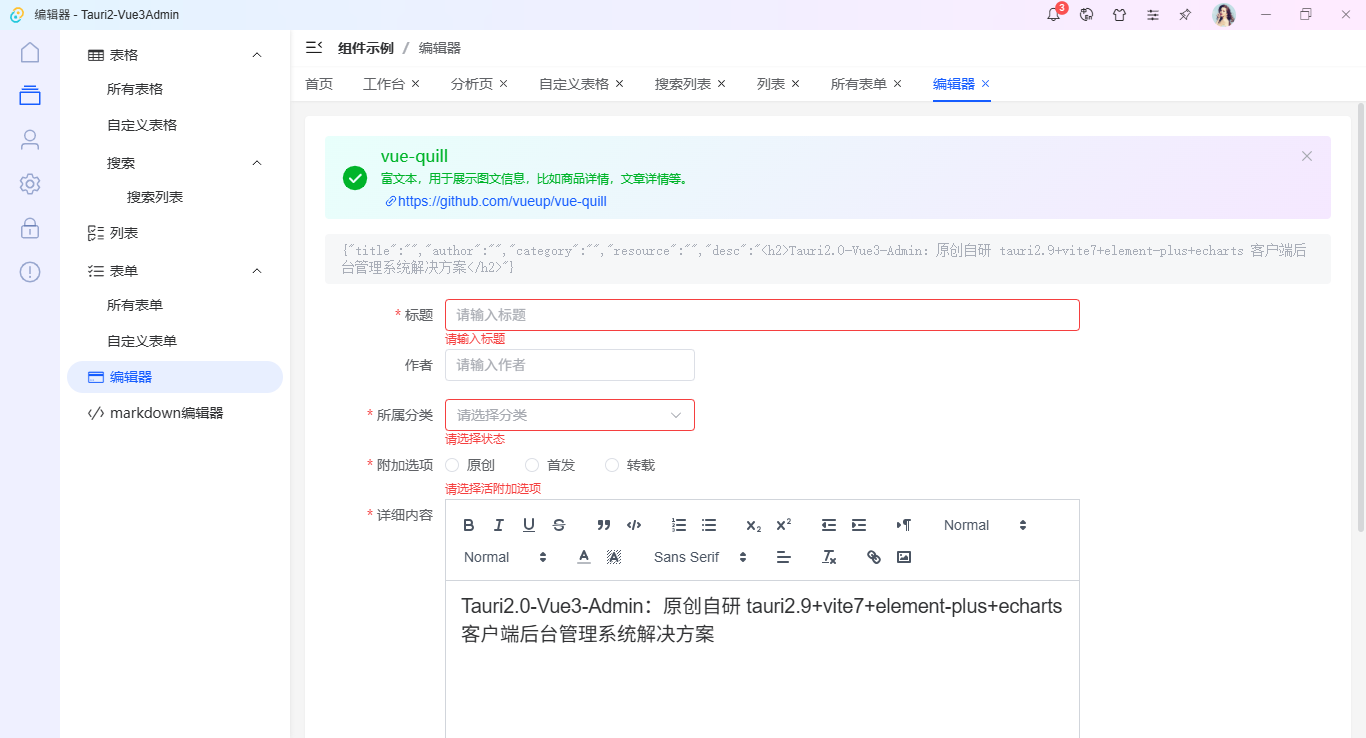The width and height of the screenshot is (1366, 738).
Task: Insert a code block
Action: click(x=633, y=524)
